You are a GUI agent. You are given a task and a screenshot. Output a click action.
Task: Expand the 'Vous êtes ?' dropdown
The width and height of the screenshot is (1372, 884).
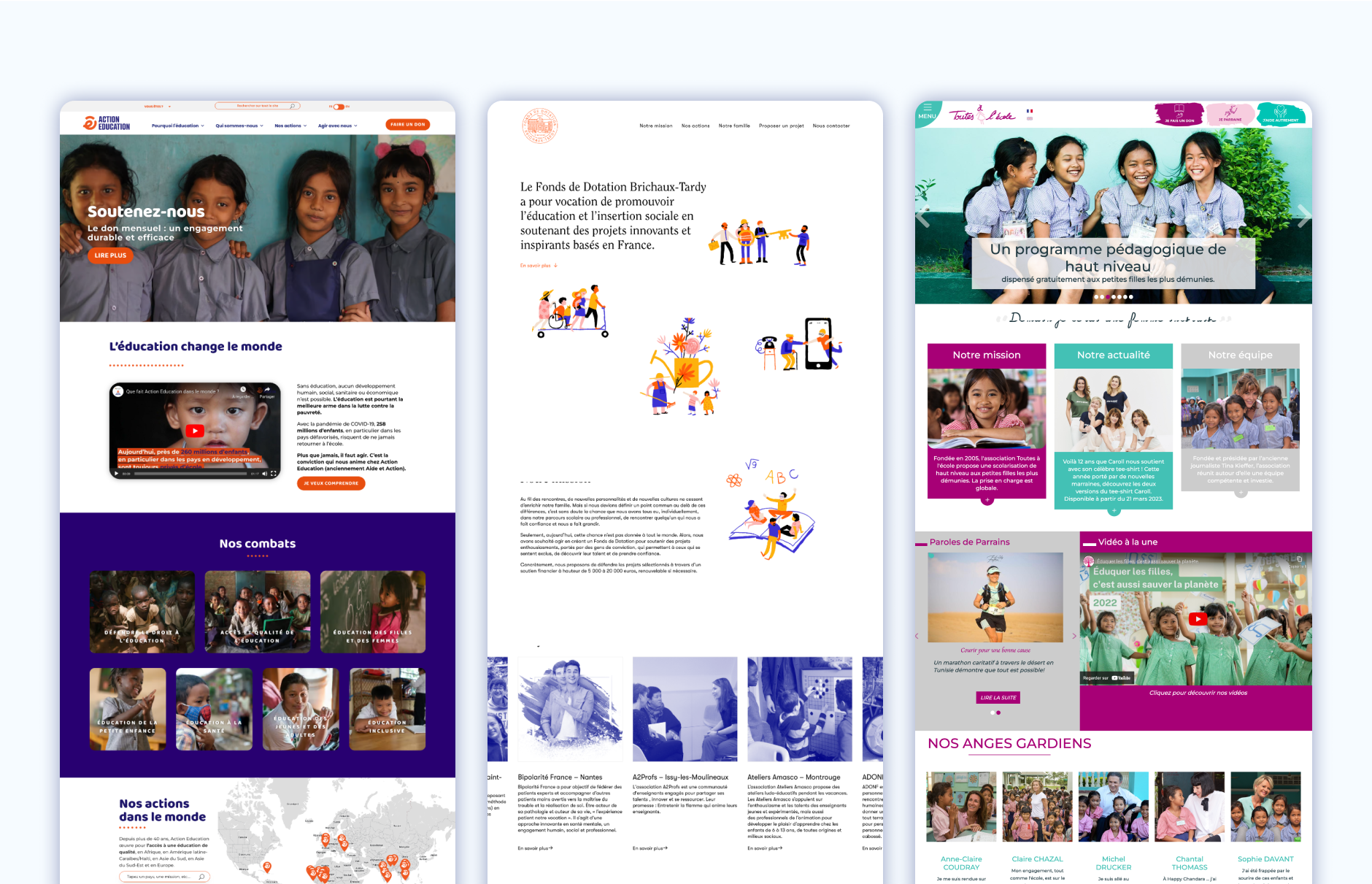(x=154, y=107)
